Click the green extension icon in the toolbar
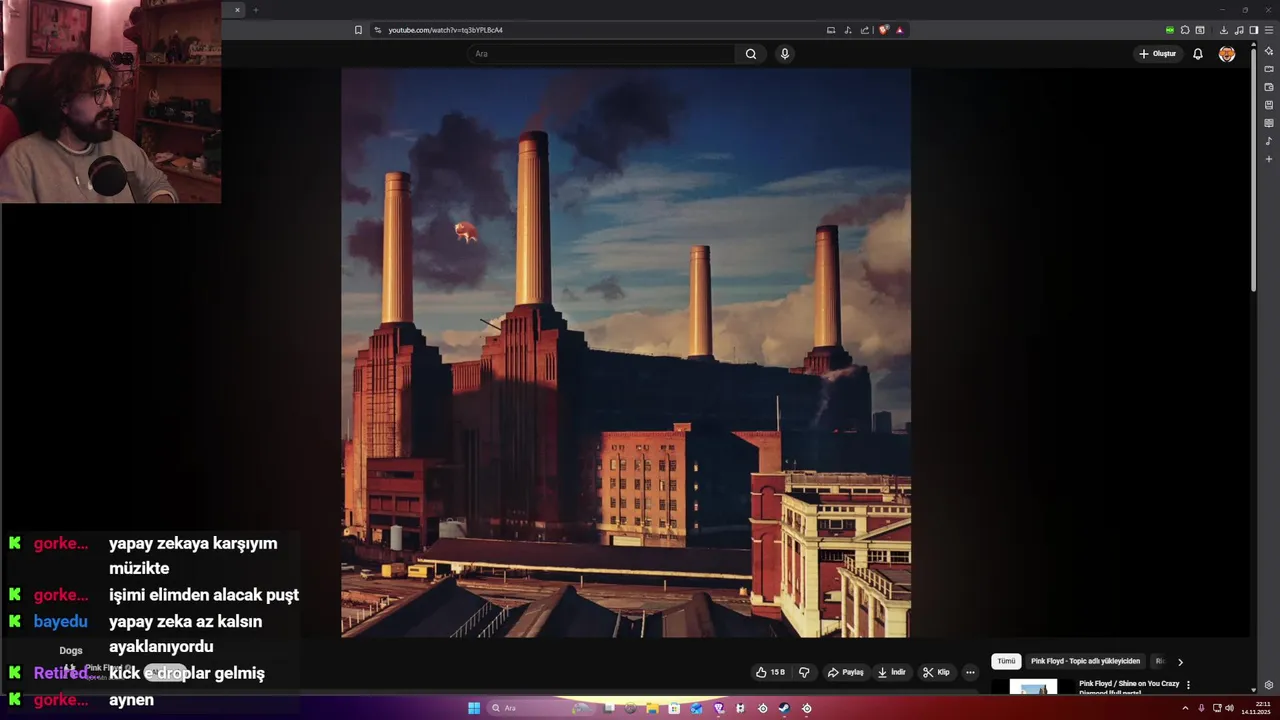 [1170, 30]
